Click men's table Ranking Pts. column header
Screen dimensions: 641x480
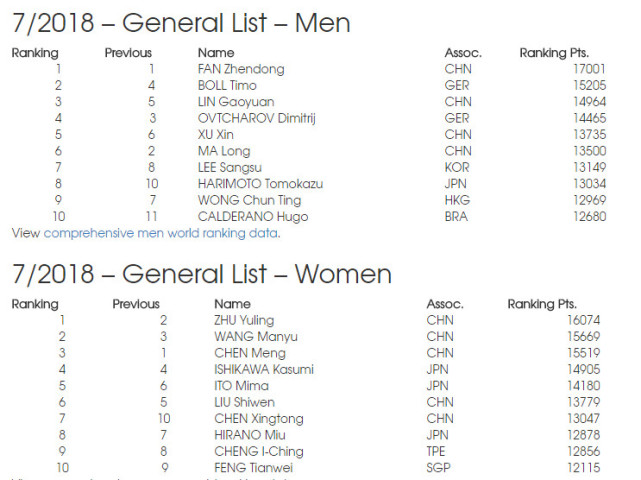554,53
